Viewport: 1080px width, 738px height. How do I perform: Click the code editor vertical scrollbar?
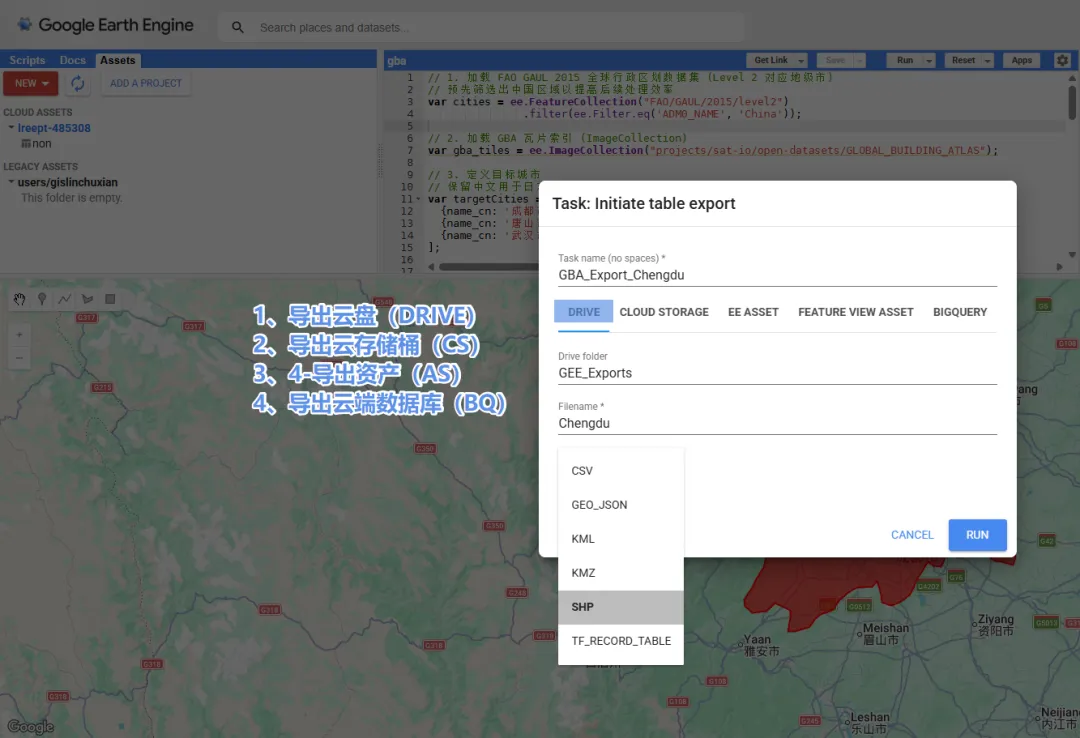(1072, 102)
